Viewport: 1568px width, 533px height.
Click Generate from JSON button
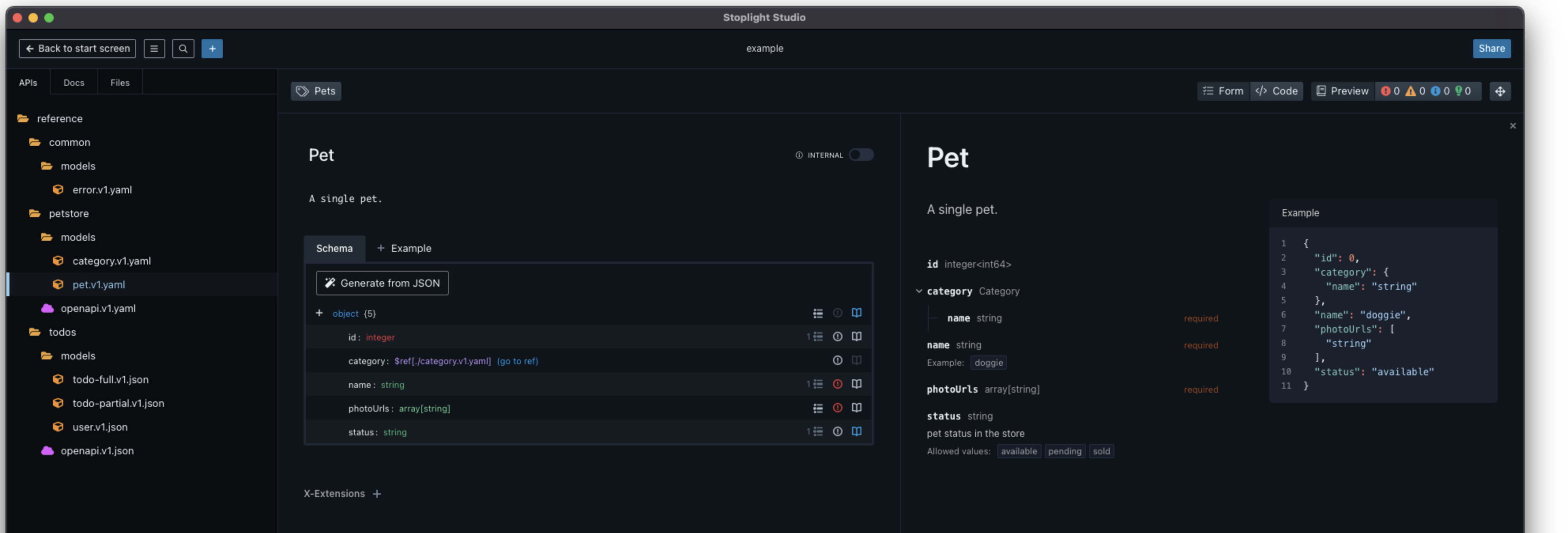[382, 283]
